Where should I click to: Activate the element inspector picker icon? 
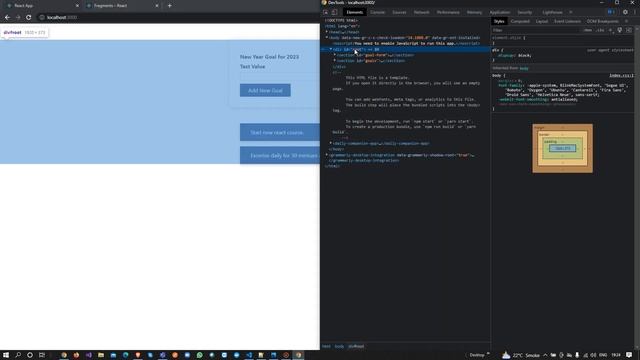(326, 12)
